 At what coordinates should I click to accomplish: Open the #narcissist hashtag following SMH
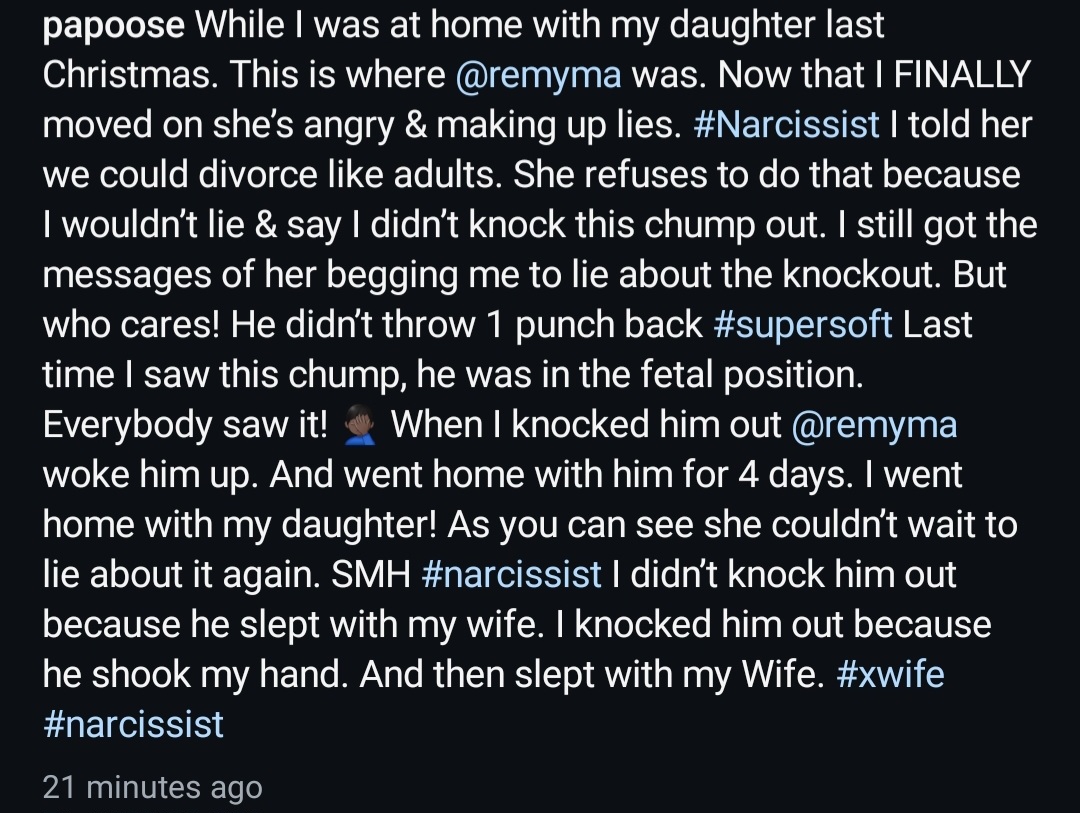pyautogui.click(x=511, y=575)
